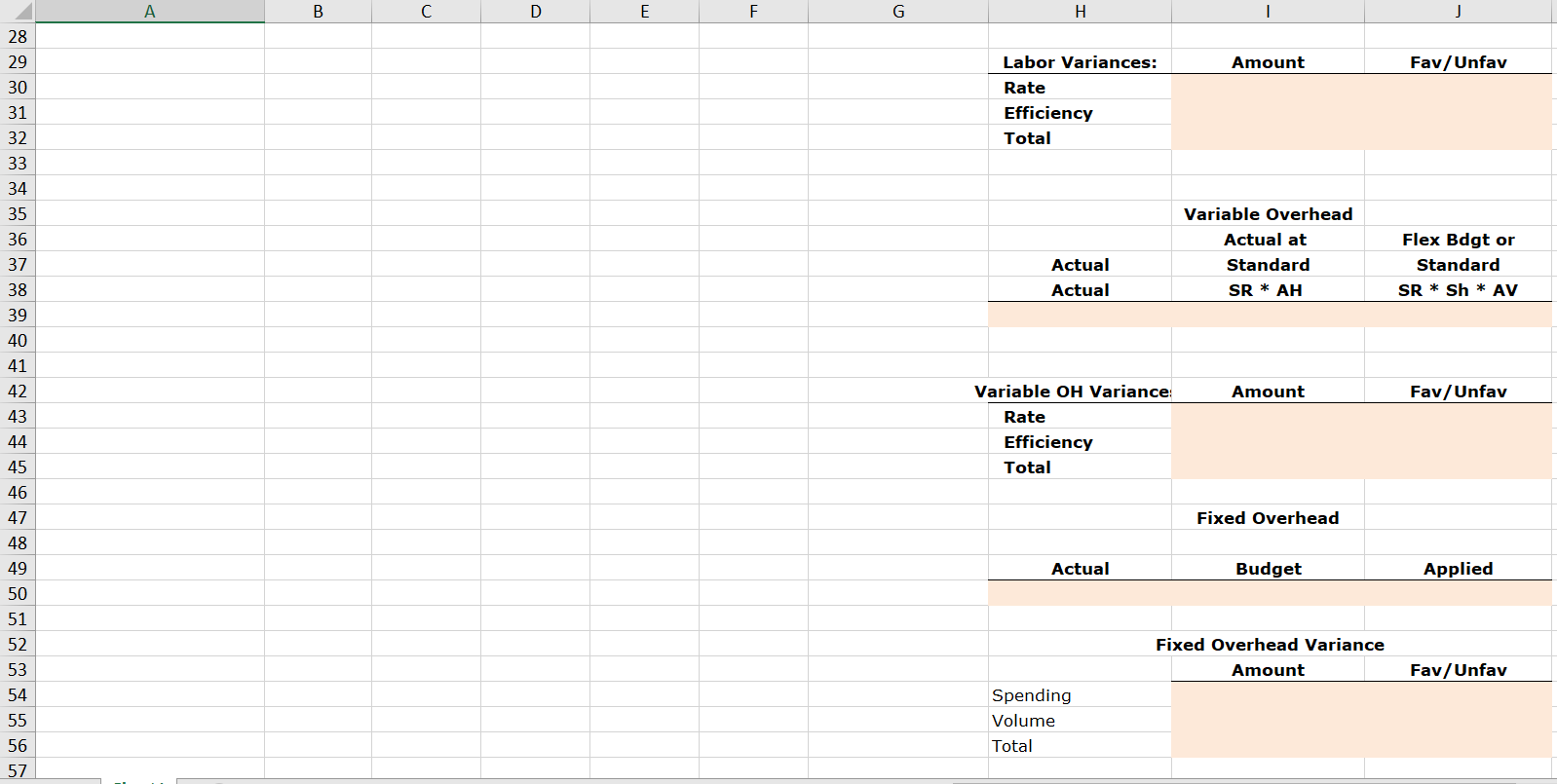Click the 'SR * Sh * AV' cell
Viewport: 1557px width, 784px height.
[1458, 290]
